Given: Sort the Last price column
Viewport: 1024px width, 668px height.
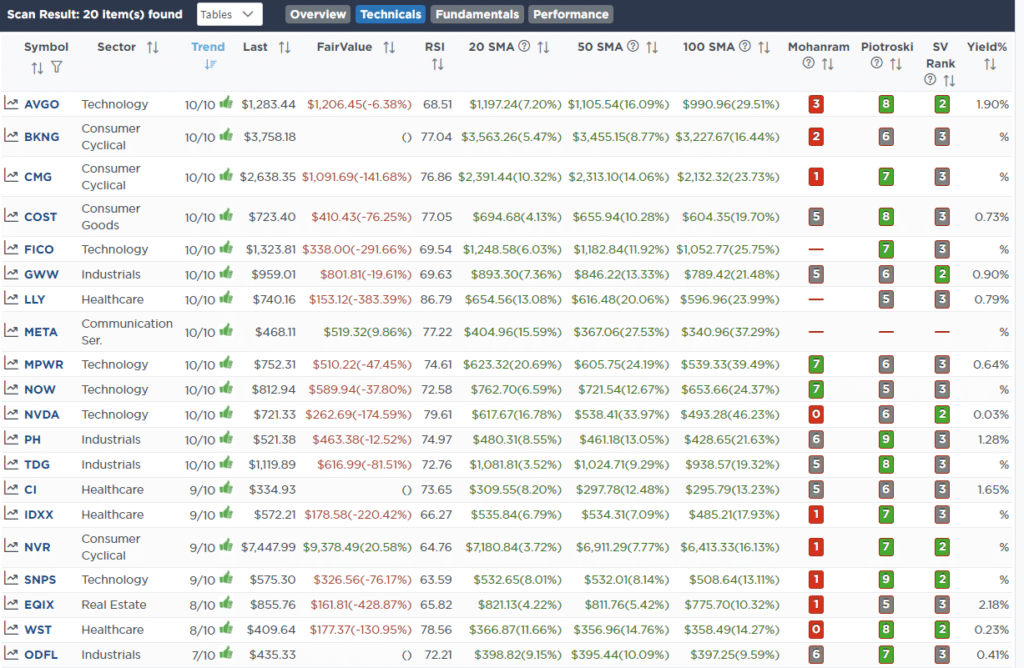Looking at the screenshot, I should (x=285, y=48).
